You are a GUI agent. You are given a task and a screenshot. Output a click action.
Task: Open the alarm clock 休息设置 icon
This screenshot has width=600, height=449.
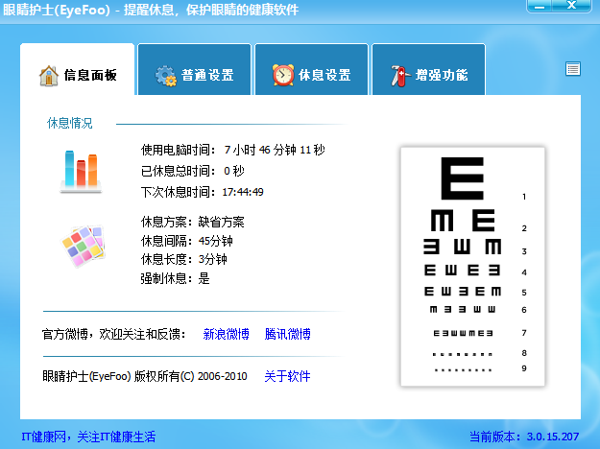283,75
